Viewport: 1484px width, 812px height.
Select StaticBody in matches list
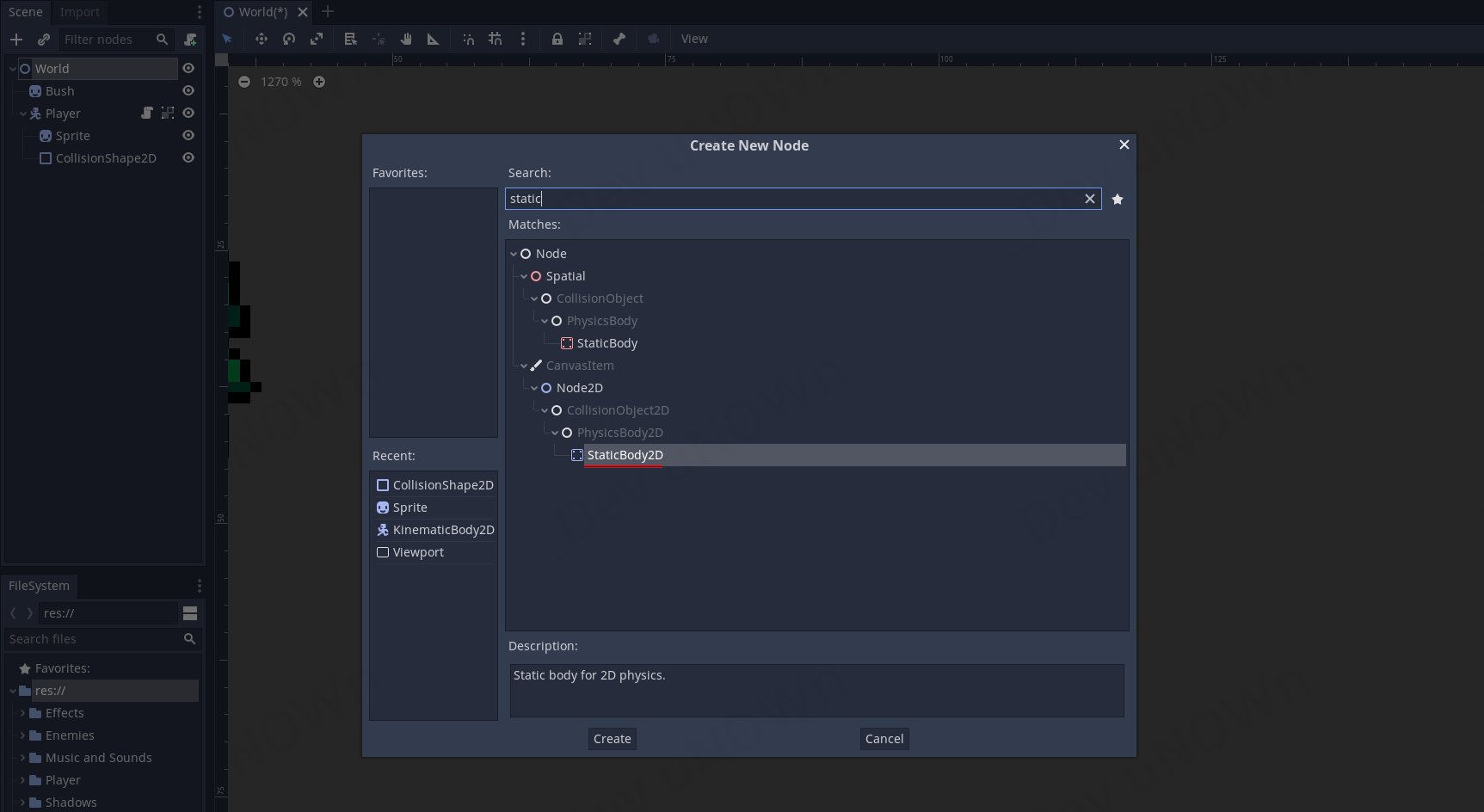pyautogui.click(x=607, y=343)
